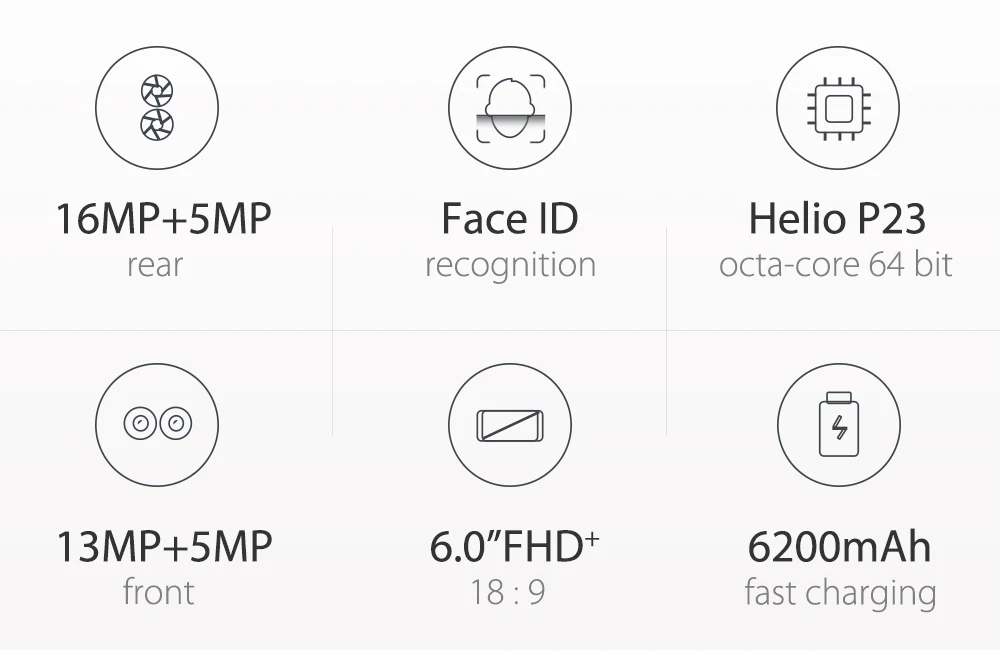
Task: Select the '18 : 9' aspect ratio text
Action: [508, 592]
